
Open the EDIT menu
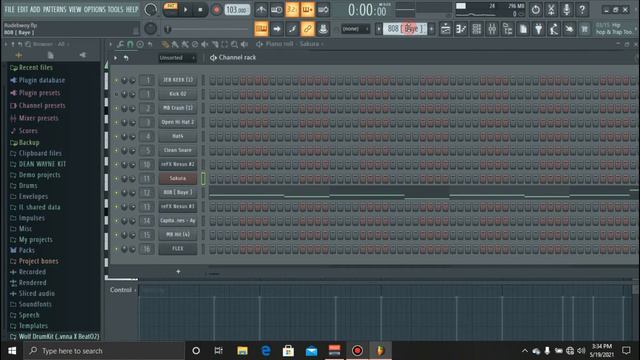point(22,9)
